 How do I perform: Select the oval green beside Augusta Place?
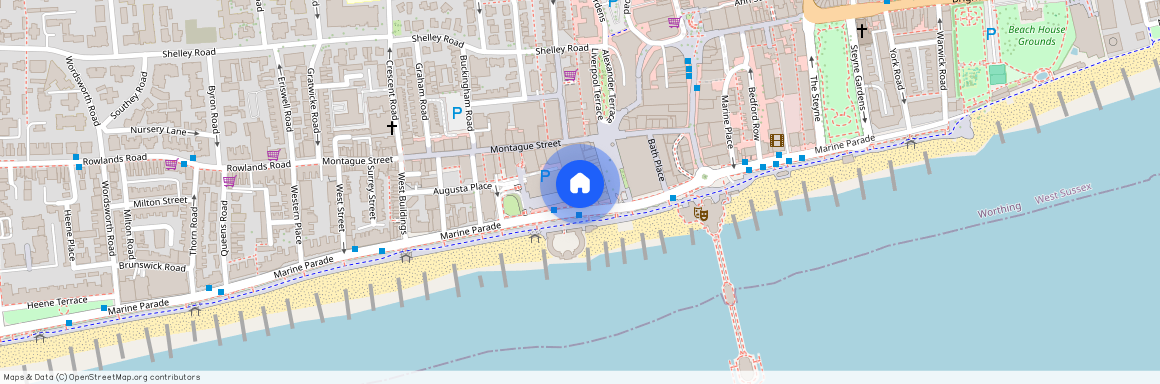[511, 205]
